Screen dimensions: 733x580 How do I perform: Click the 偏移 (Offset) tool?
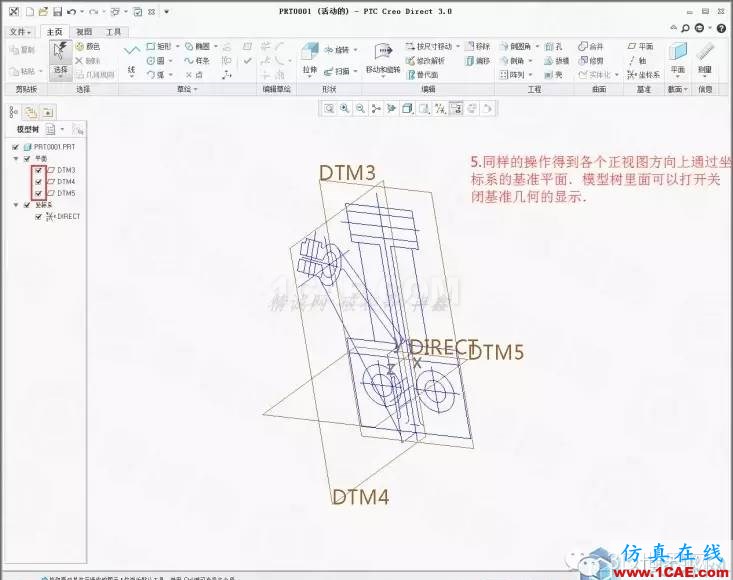(477, 61)
